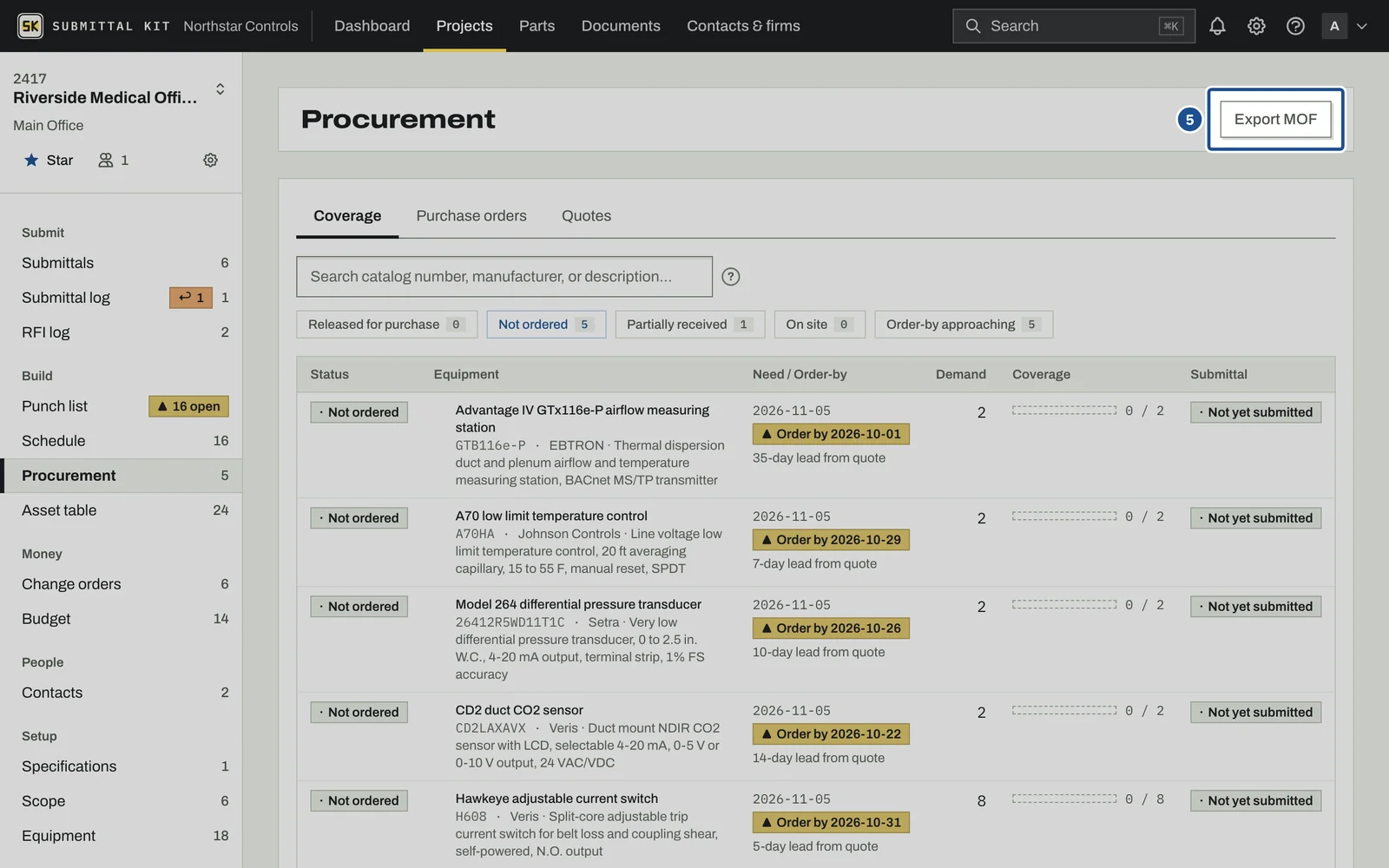
Task: Open Not ordered status on A70 row
Action: 359,518
